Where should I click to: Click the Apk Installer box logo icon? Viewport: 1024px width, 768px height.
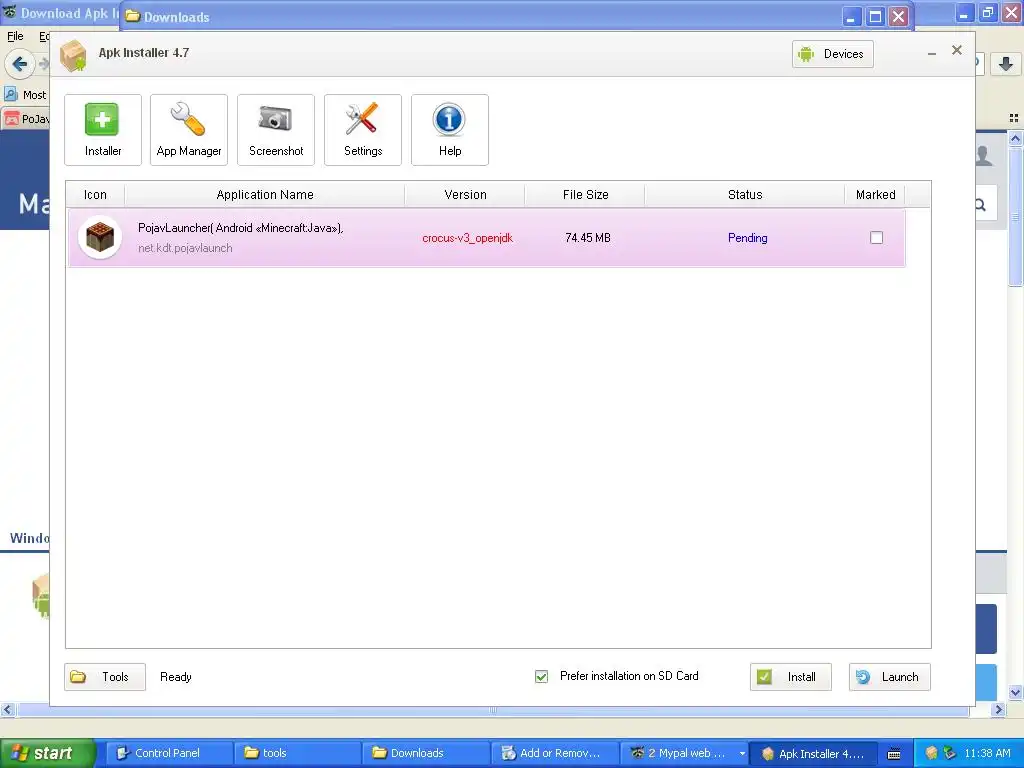click(73, 55)
